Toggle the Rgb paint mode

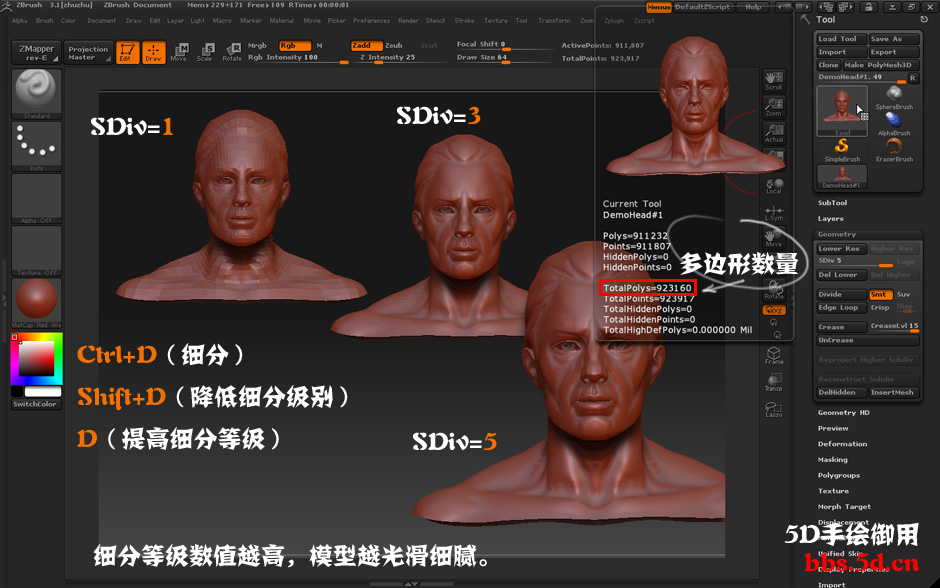pos(295,46)
